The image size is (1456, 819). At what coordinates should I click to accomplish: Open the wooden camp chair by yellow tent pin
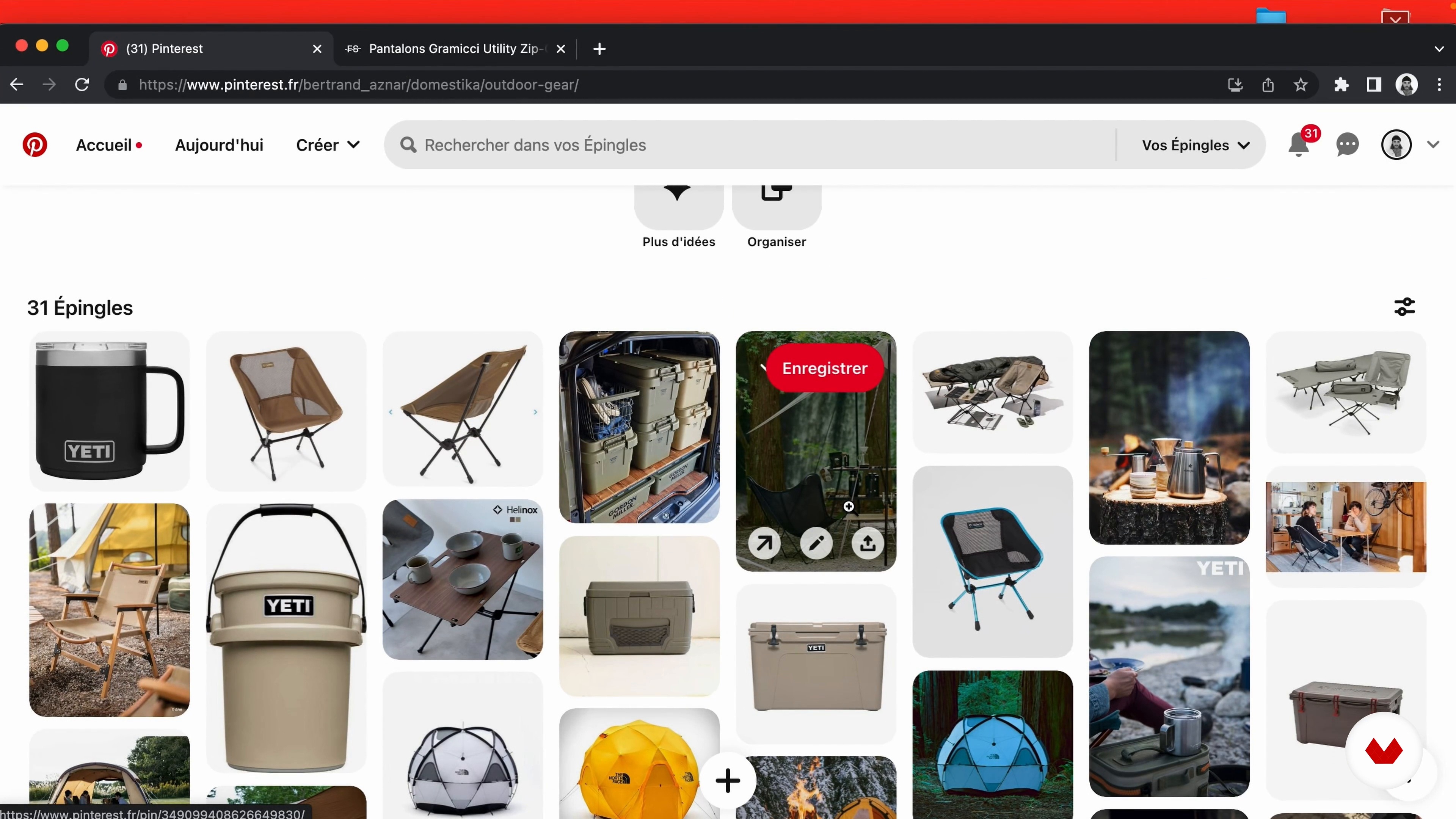pos(109,610)
